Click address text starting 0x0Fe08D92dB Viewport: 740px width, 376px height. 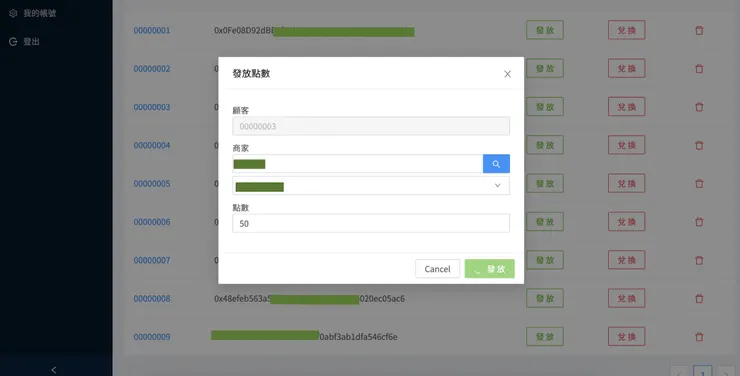tap(244, 30)
